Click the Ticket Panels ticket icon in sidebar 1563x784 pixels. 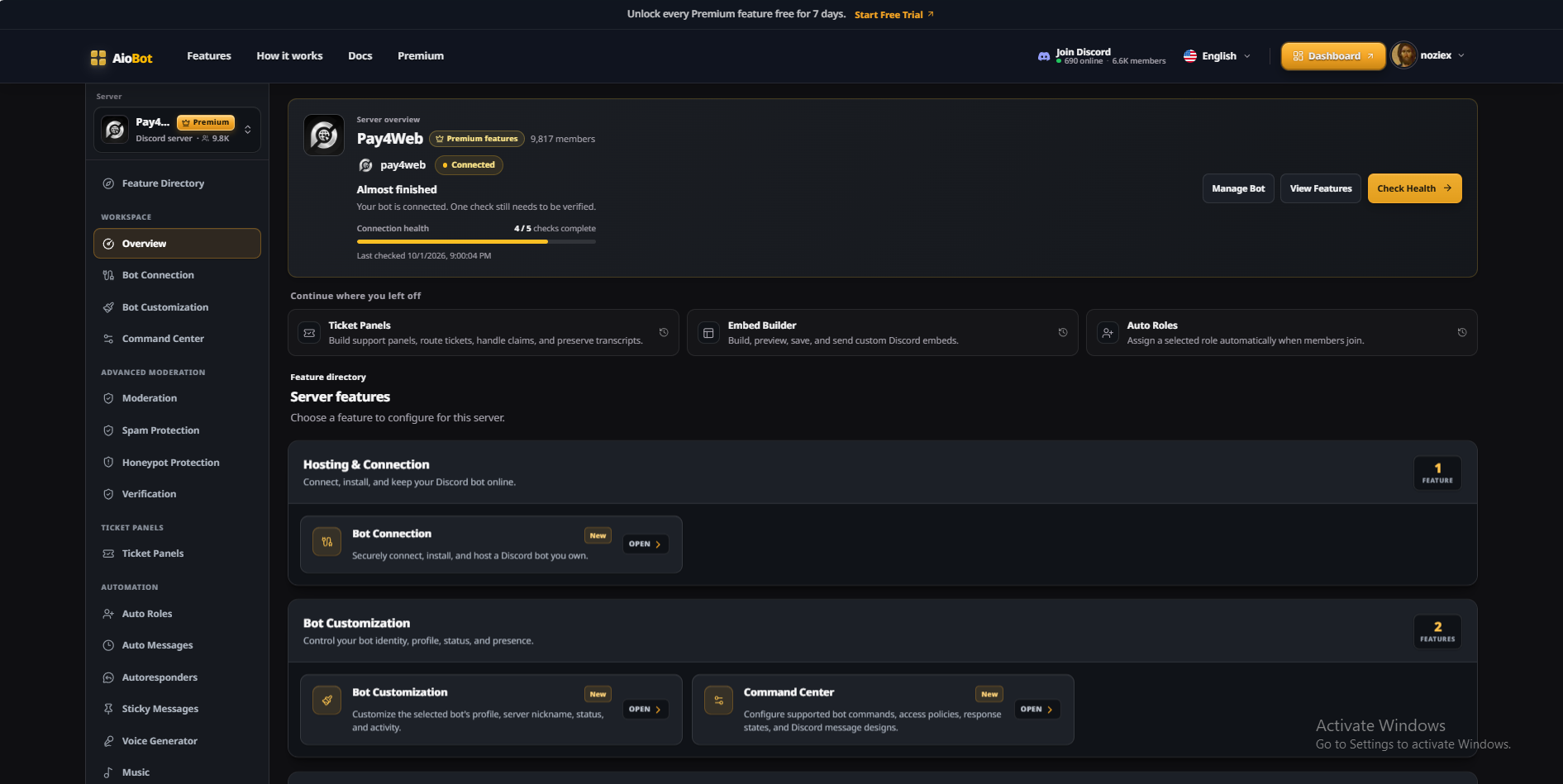point(108,554)
